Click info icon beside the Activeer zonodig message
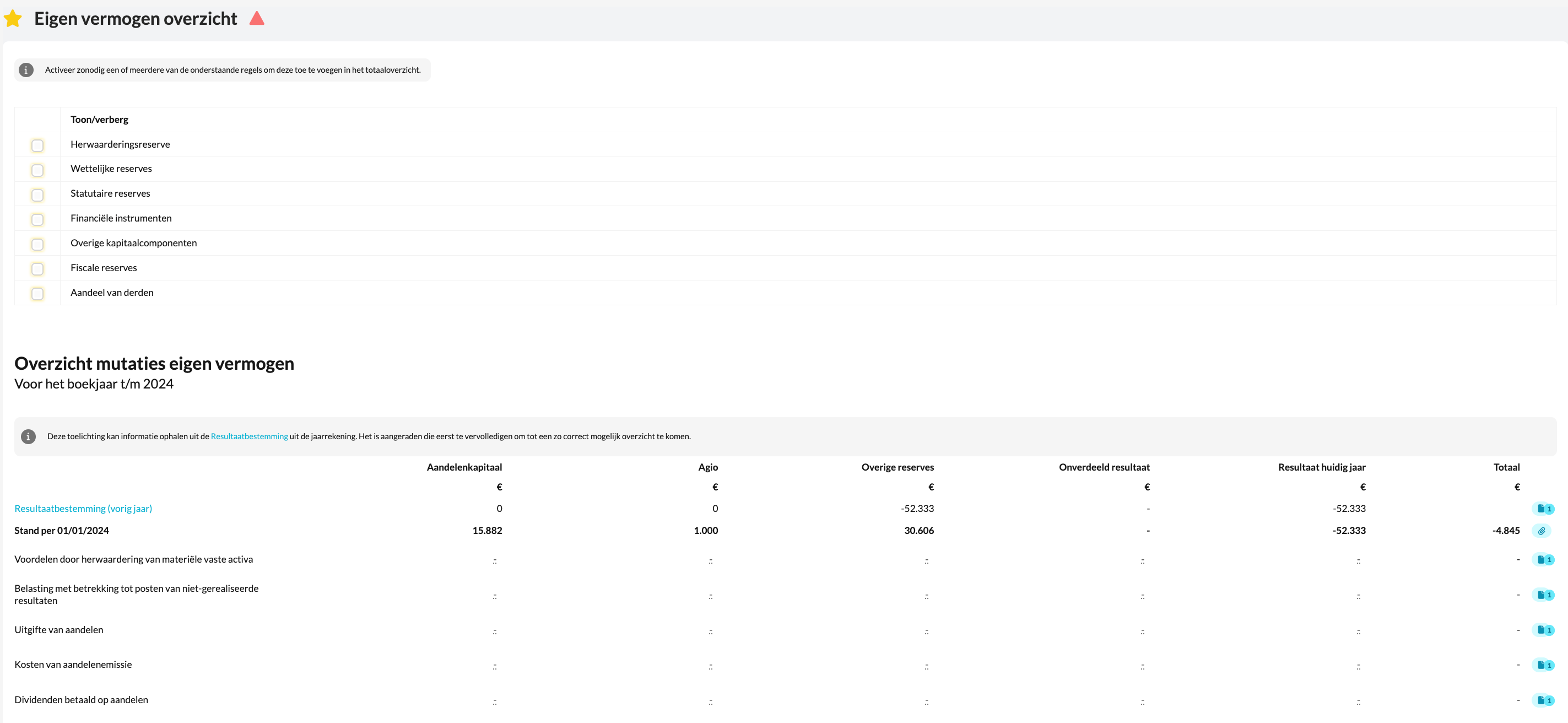The image size is (1568, 723). [26, 70]
